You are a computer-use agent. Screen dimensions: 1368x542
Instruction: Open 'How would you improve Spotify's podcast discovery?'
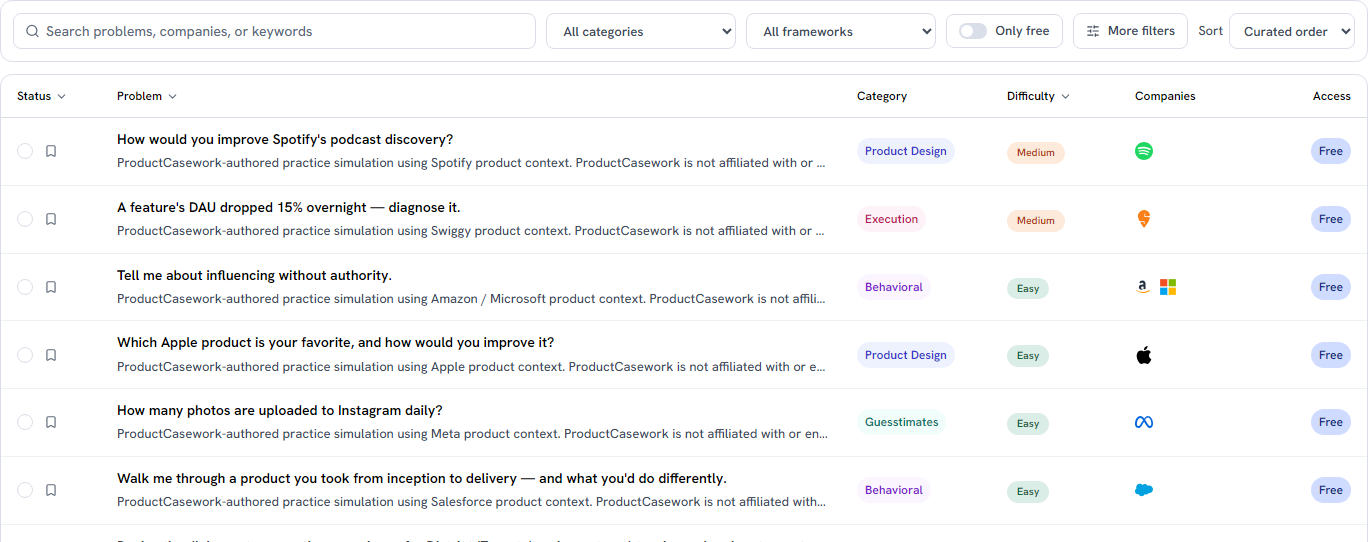point(285,139)
